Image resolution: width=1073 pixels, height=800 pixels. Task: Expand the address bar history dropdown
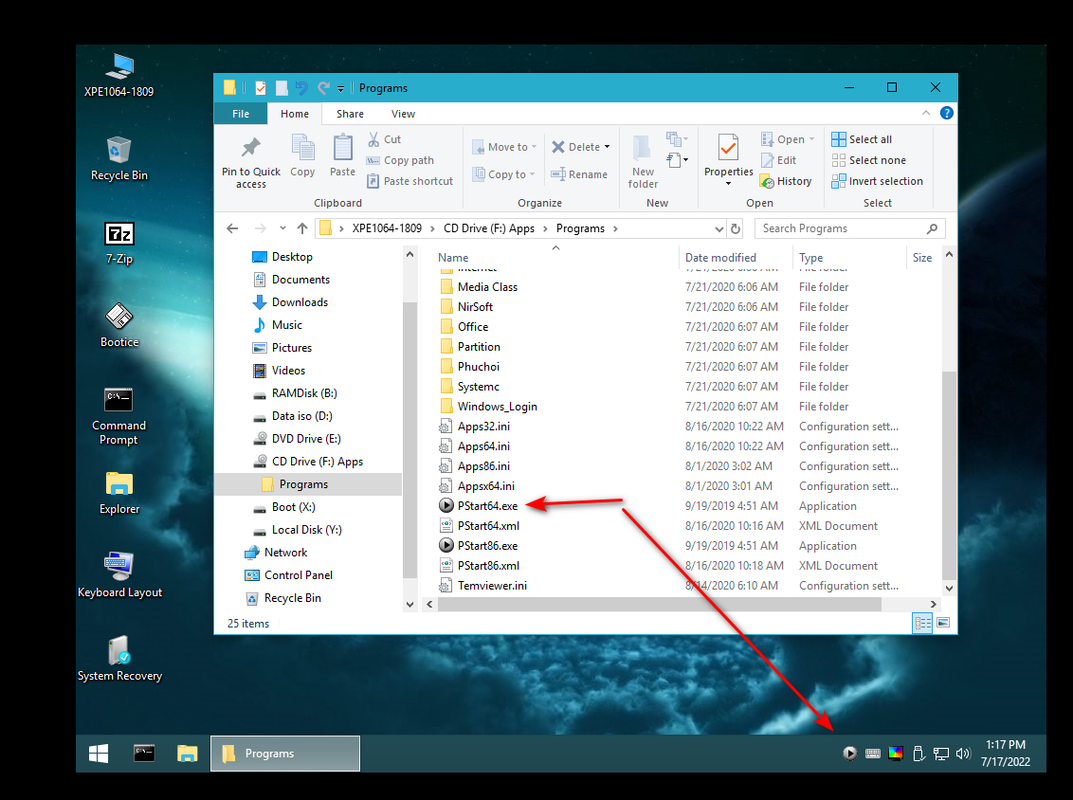click(719, 229)
